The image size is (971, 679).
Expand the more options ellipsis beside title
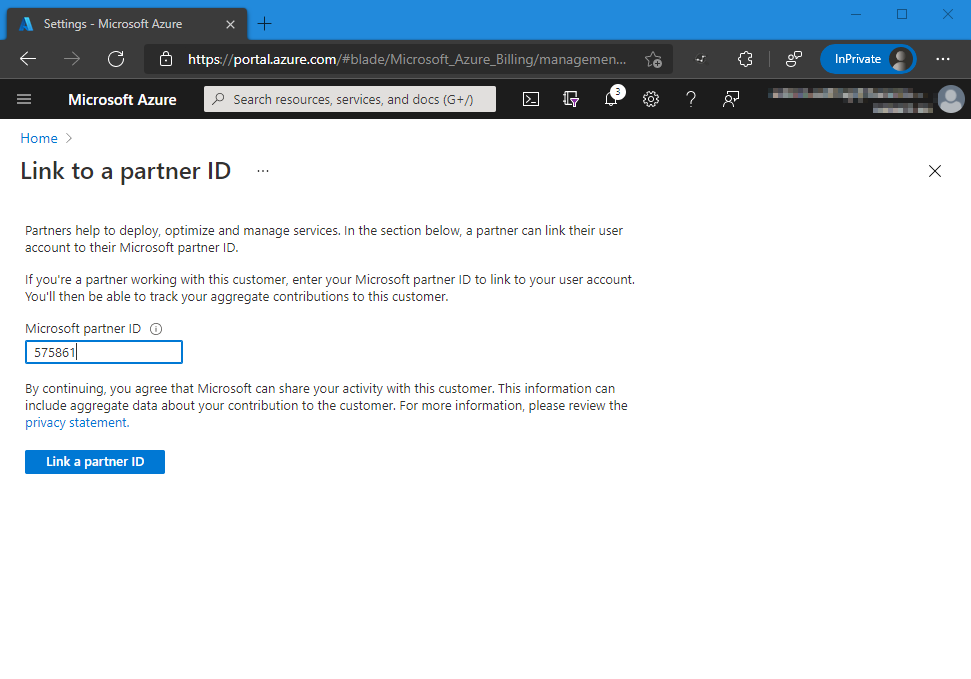pyautogui.click(x=263, y=171)
